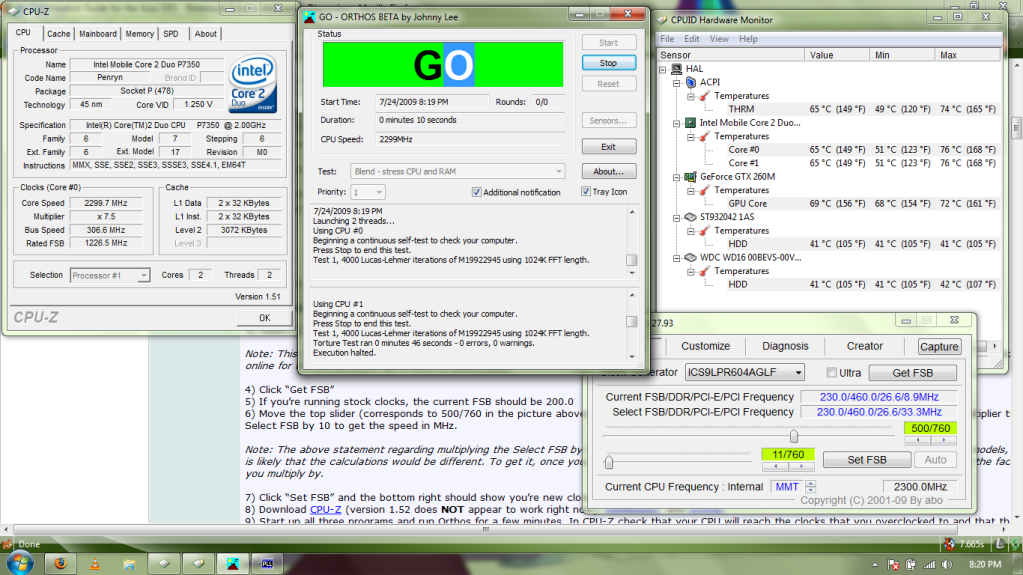Click the ST932042 1AS hard drive icon
This screenshot has height=575, width=1023.
coord(691,217)
